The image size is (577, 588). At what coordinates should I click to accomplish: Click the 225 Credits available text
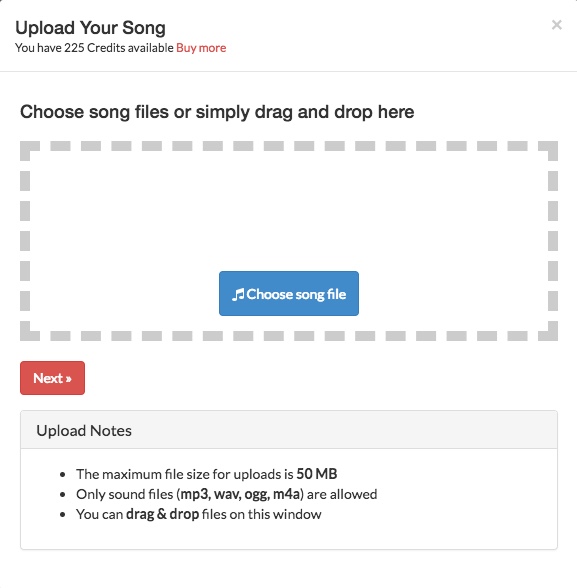click(x=119, y=48)
